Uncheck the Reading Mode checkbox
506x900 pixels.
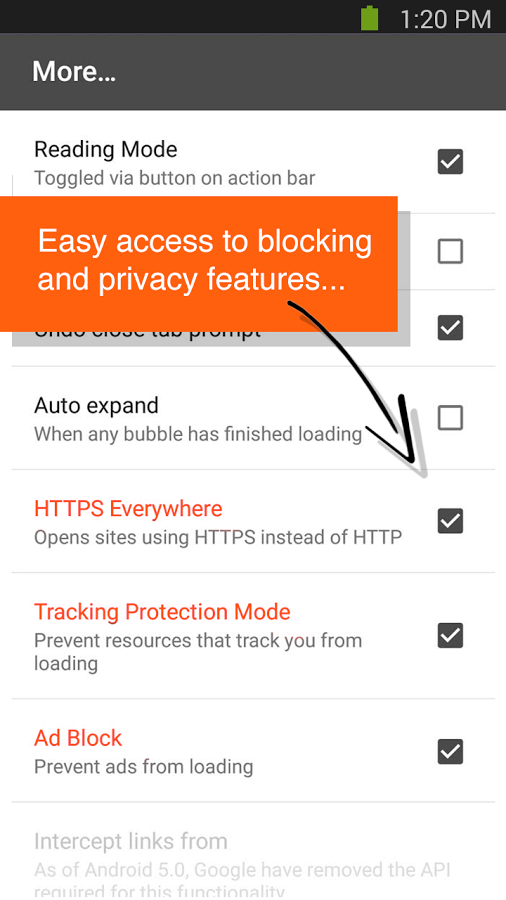coord(450,161)
